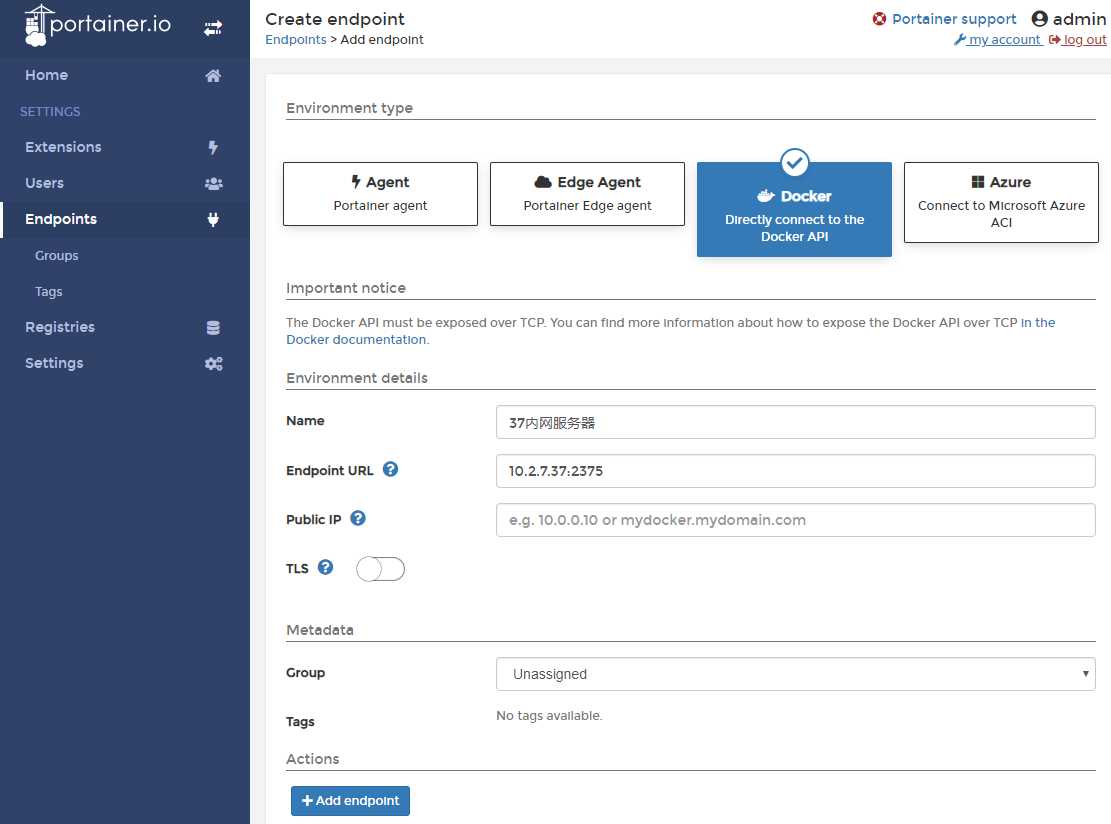This screenshot has width=1111, height=824.
Task: Open Endpoints in the sidebar
Action: (125, 220)
